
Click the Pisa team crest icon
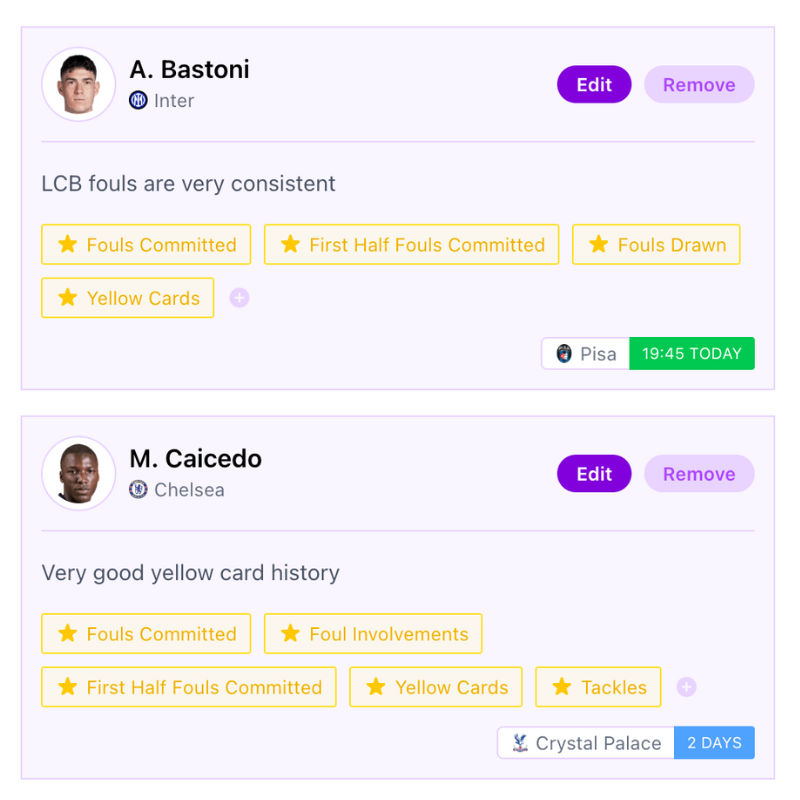(x=564, y=354)
